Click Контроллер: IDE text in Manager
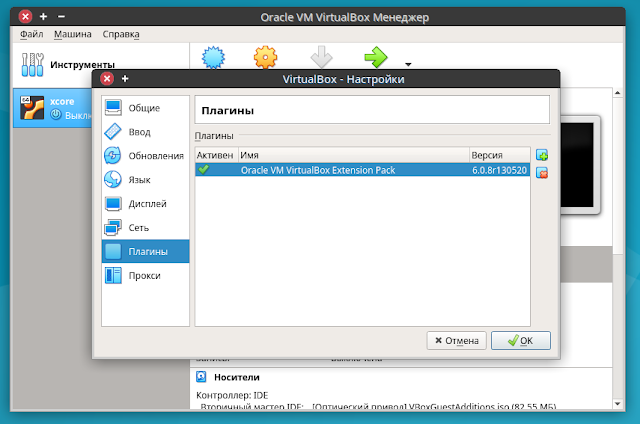Screen dimensions: 640x424 [232, 395]
